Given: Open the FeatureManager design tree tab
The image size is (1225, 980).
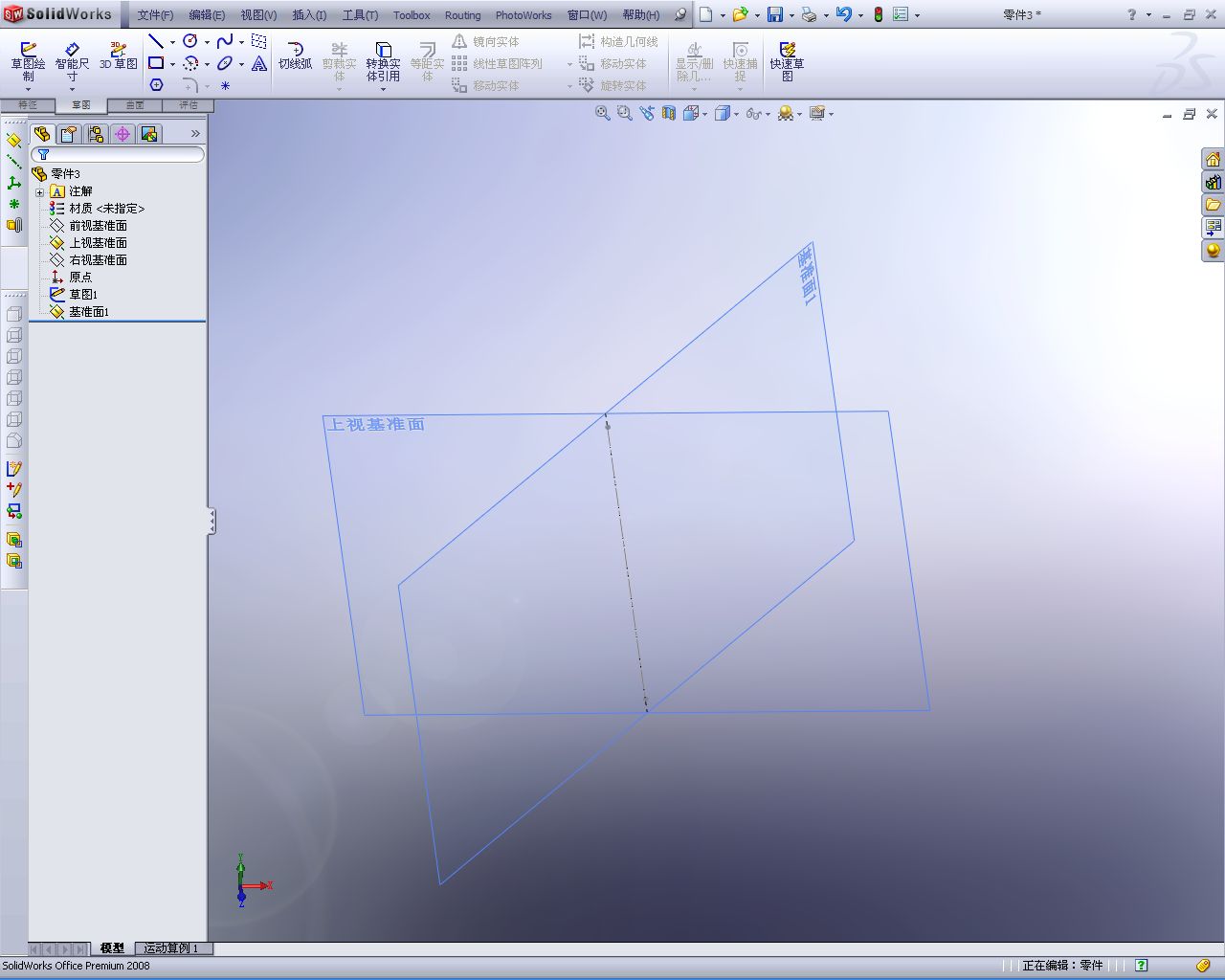Looking at the screenshot, I should pyautogui.click(x=42, y=134).
